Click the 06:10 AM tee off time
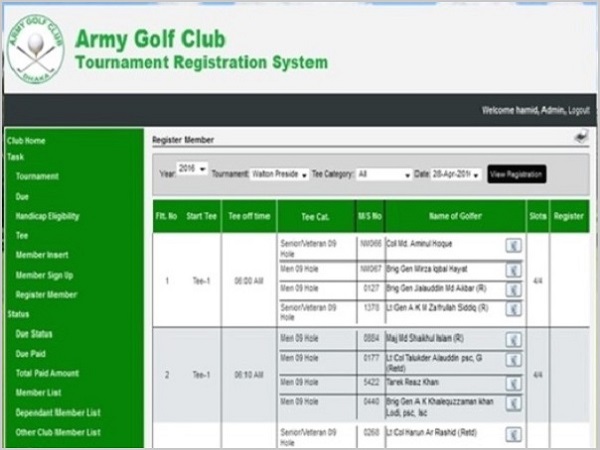This screenshot has width=600, height=450. [x=249, y=375]
